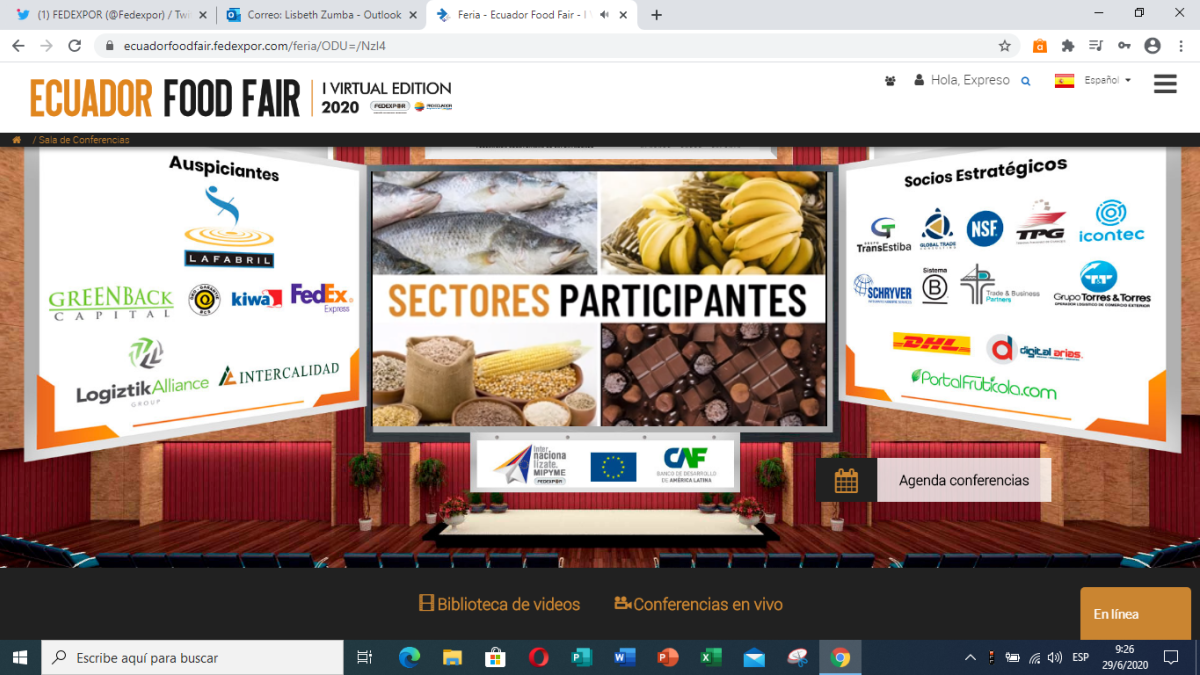Switch to the FEDEXPOR Twitter tab
This screenshot has height=675, width=1200.
click(x=100, y=16)
